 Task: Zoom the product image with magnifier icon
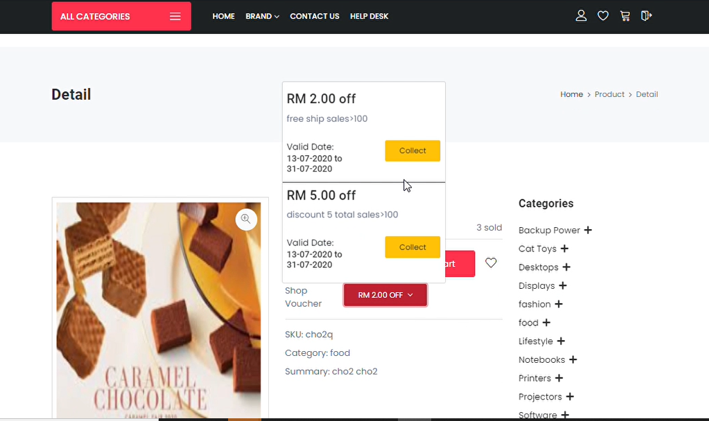tap(246, 219)
